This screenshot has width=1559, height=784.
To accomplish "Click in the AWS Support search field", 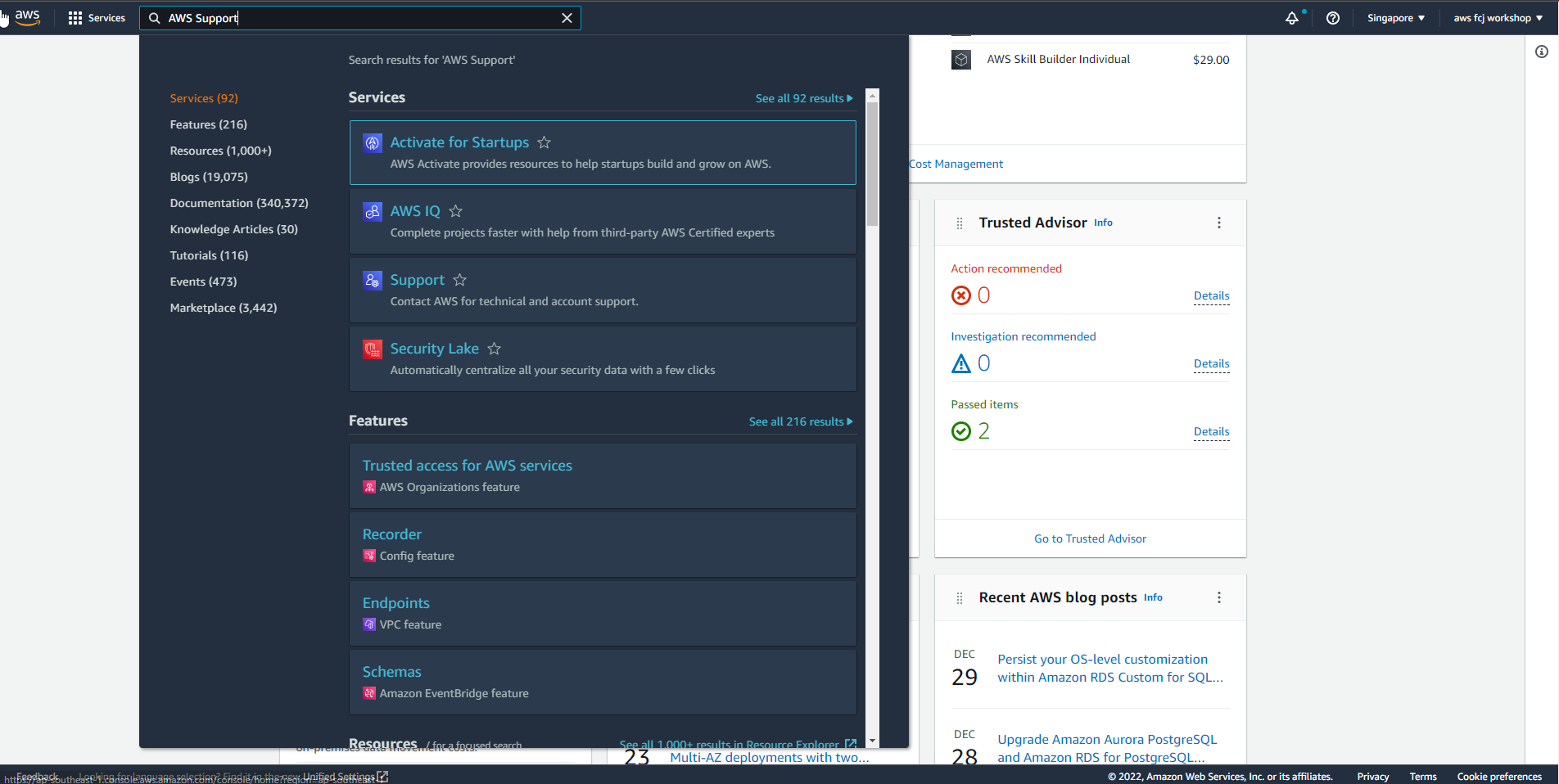I will [360, 18].
